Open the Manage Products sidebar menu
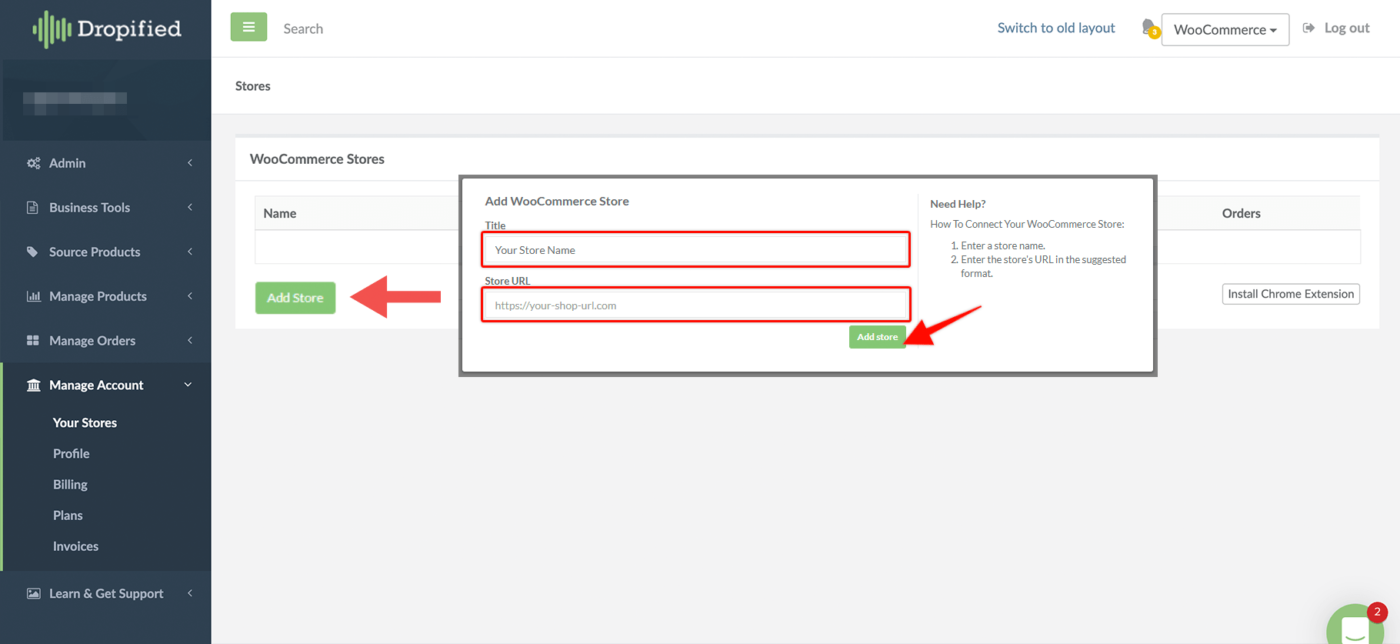The width and height of the screenshot is (1400, 644). coord(106,296)
